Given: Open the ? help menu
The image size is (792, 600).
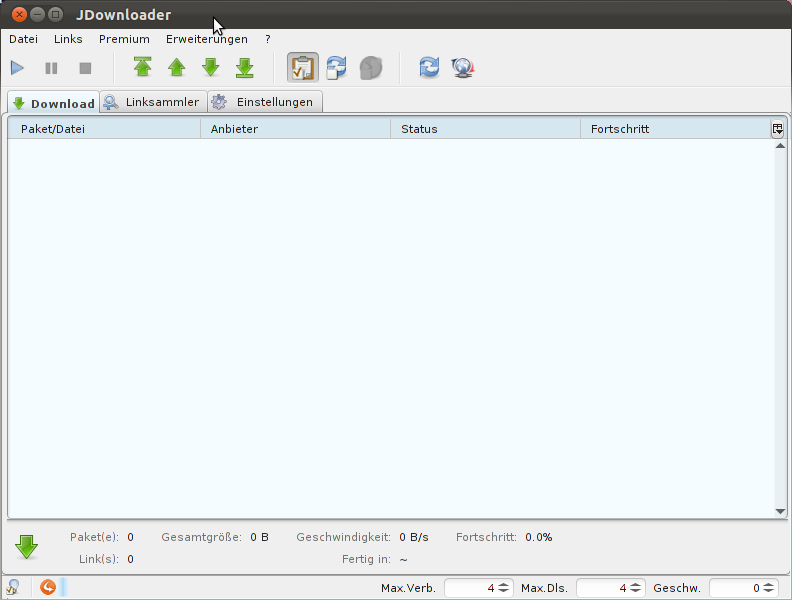Looking at the screenshot, I should click(268, 39).
